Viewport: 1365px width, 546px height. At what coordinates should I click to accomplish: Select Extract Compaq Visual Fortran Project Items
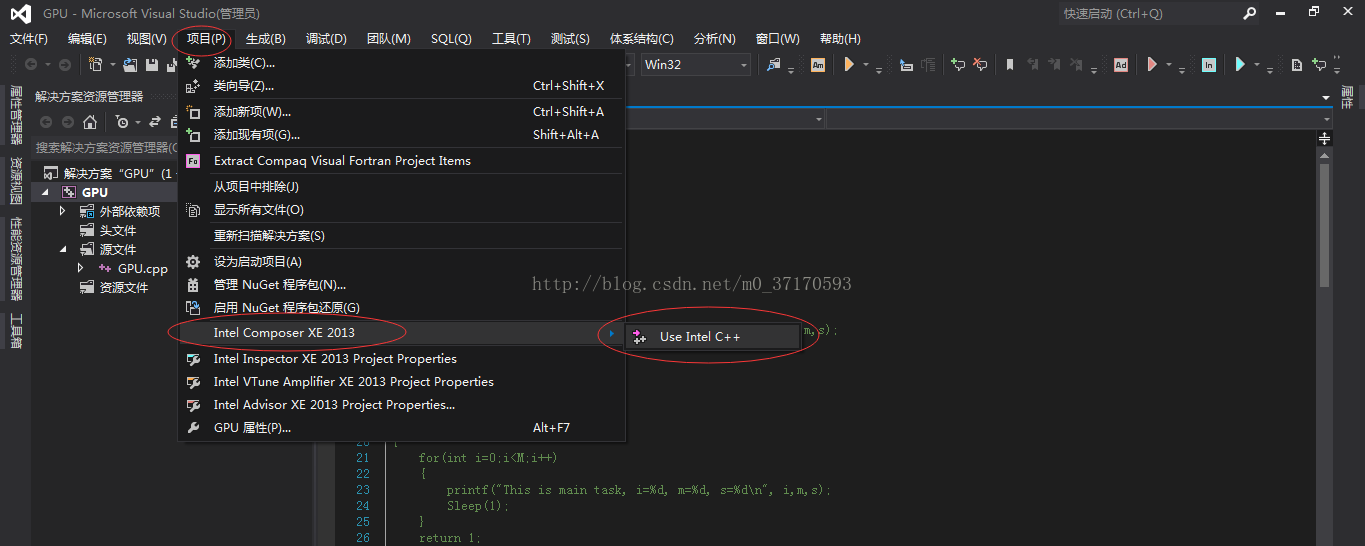click(x=401, y=161)
